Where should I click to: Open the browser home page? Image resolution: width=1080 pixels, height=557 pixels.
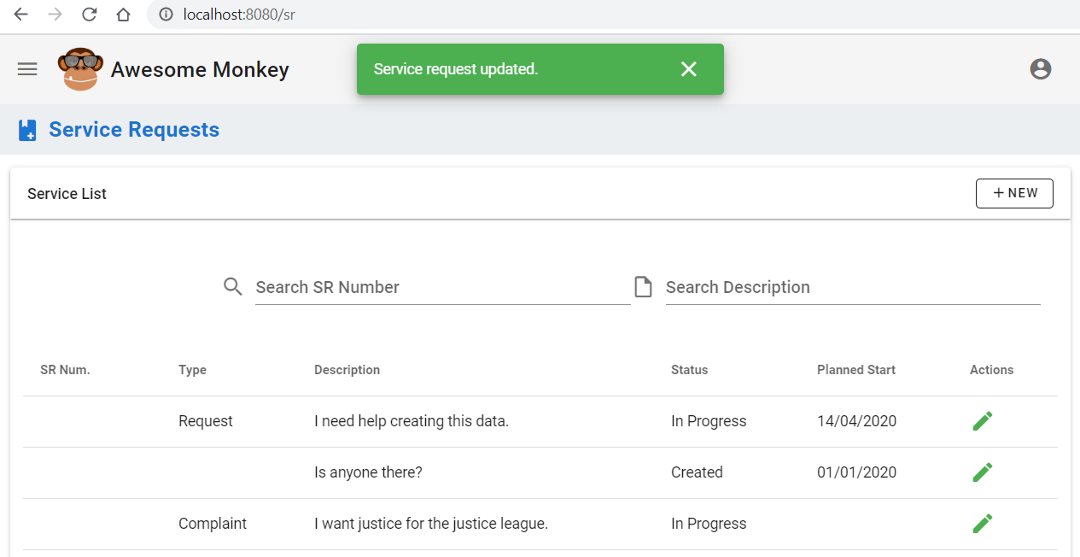[x=123, y=14]
